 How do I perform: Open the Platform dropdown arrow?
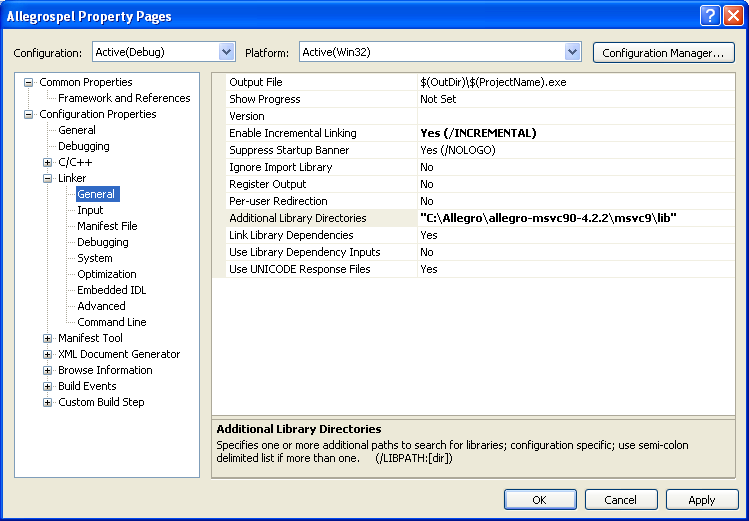[x=572, y=52]
